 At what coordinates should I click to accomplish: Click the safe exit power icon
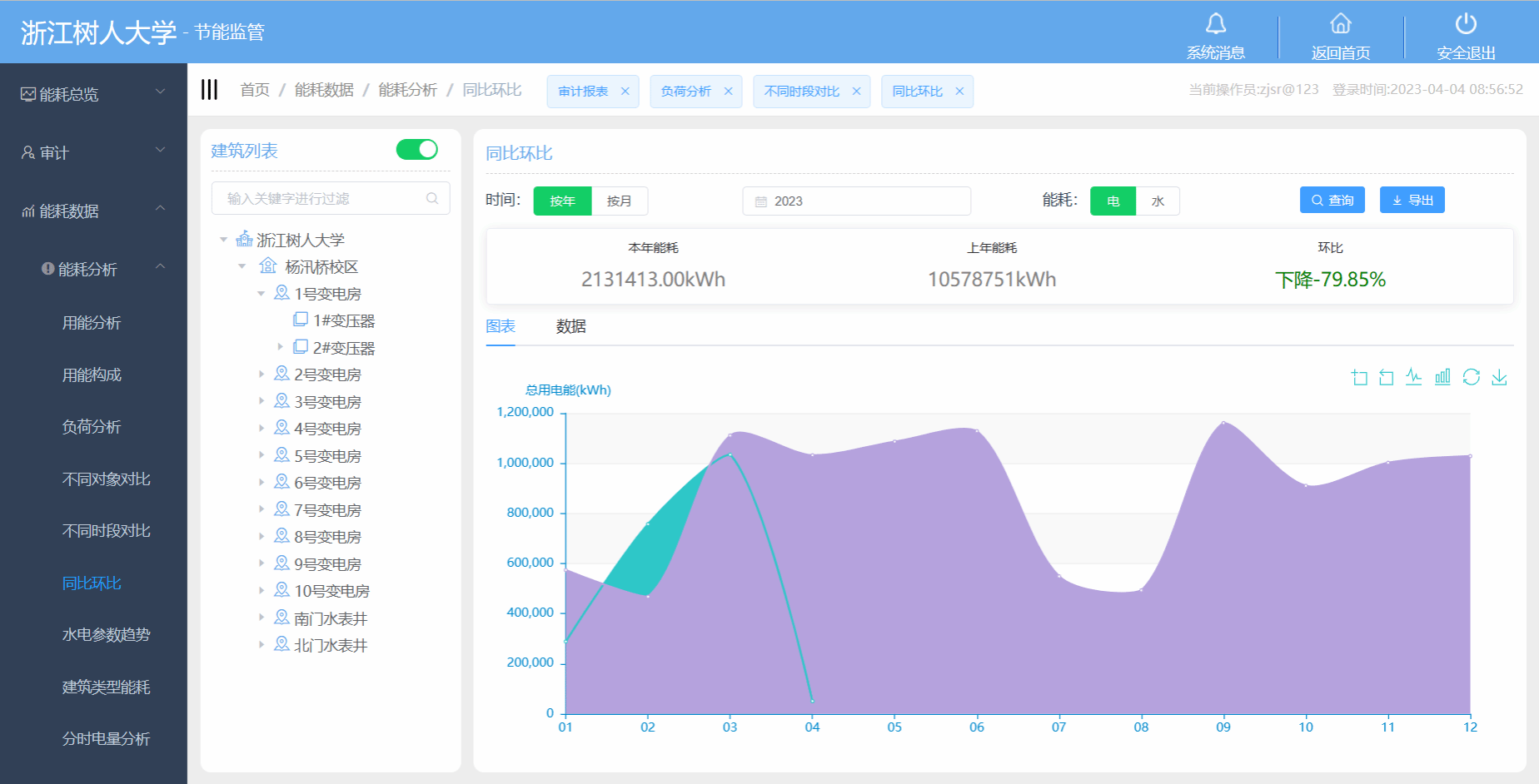[1466, 24]
